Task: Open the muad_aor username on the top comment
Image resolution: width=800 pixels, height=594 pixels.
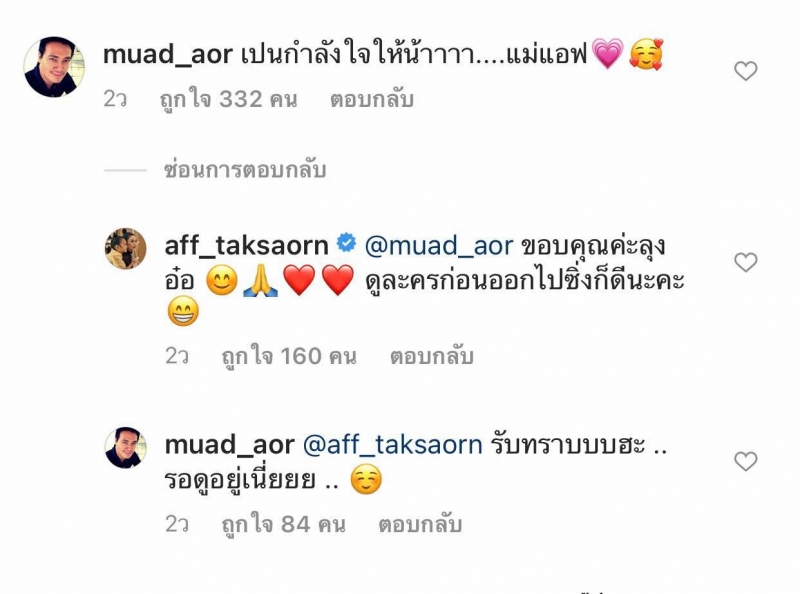Action: (168, 54)
